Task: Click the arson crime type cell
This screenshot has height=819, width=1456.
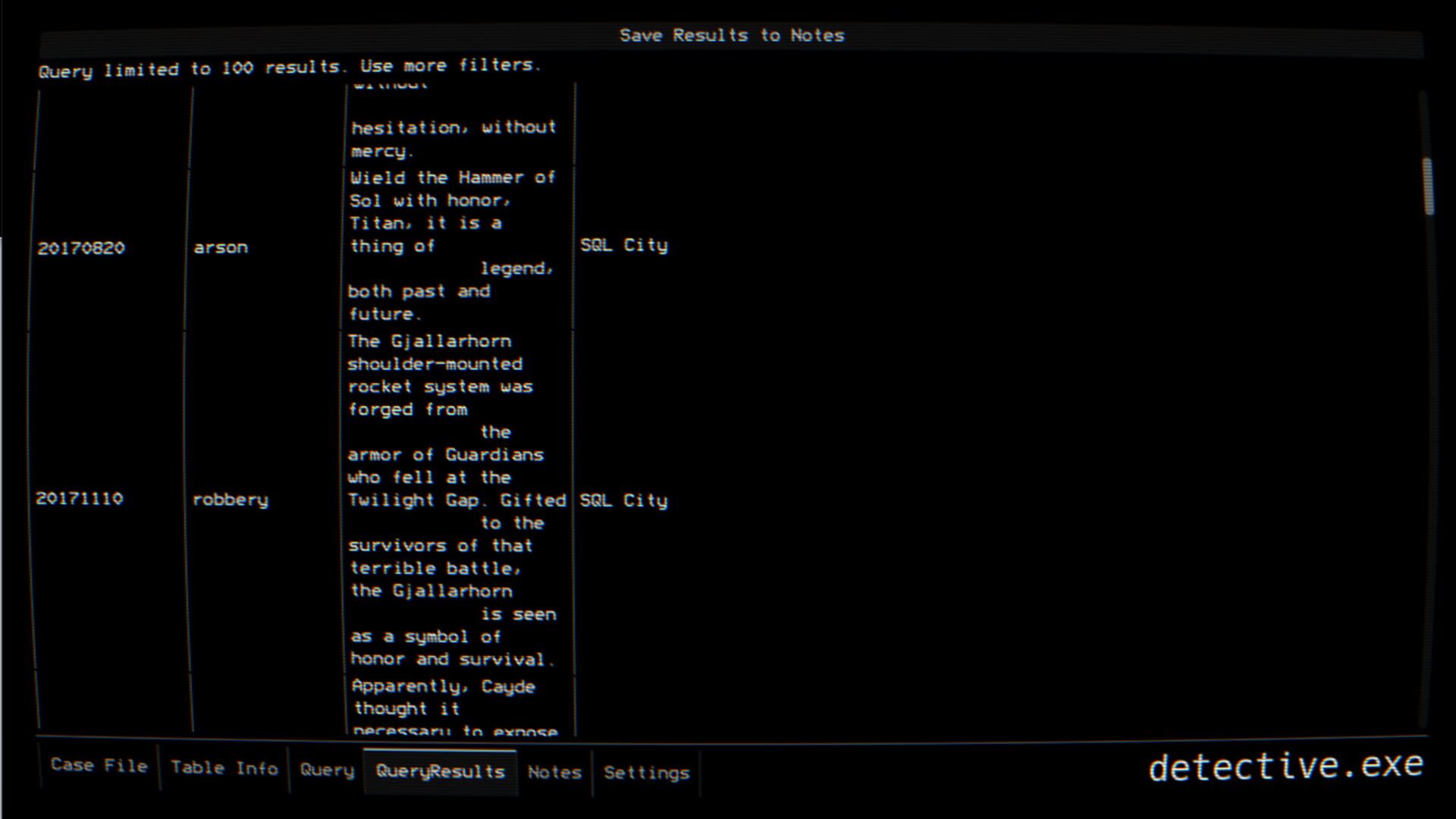Action: pos(221,246)
